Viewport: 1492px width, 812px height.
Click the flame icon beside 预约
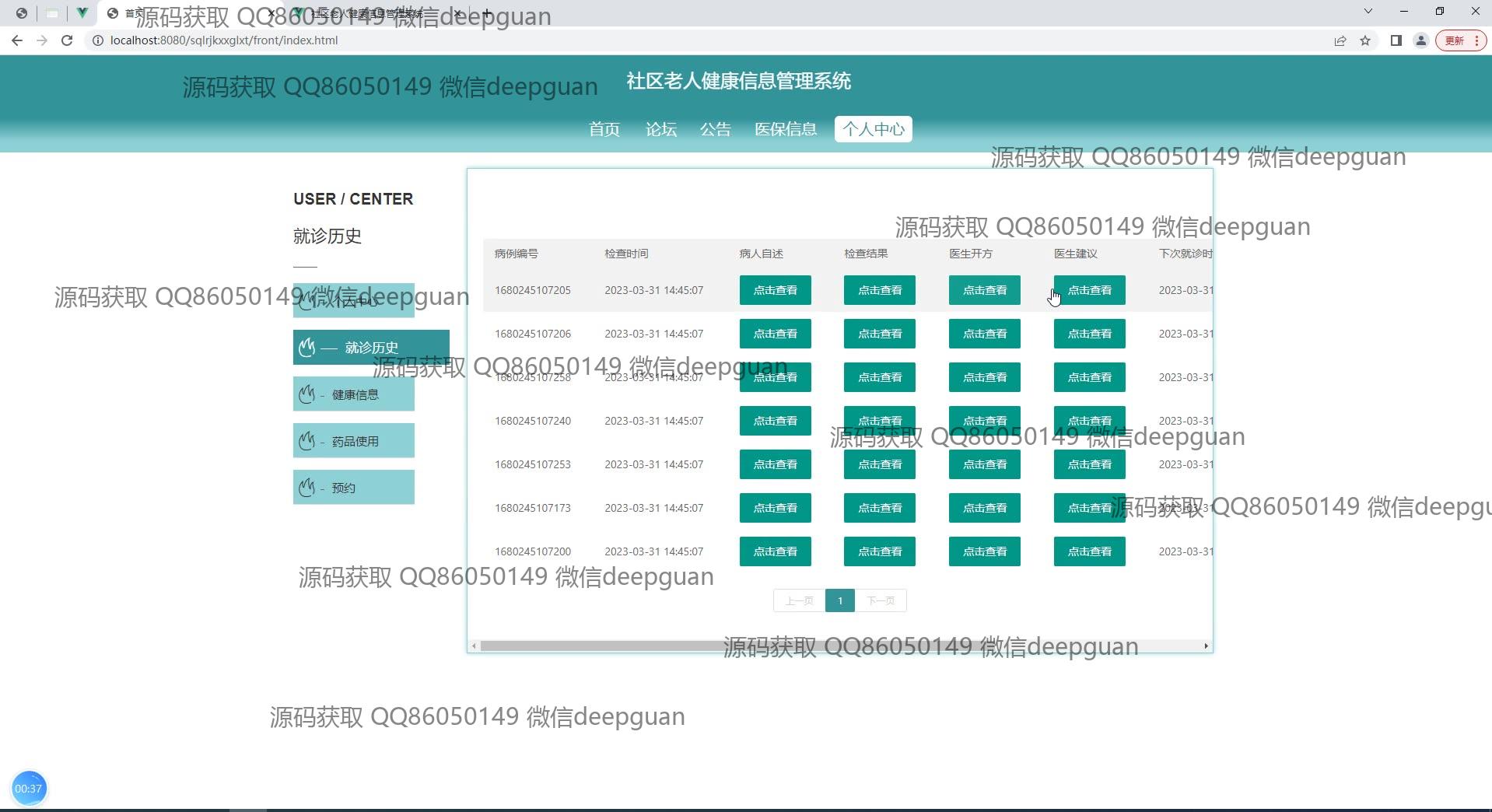coord(307,488)
